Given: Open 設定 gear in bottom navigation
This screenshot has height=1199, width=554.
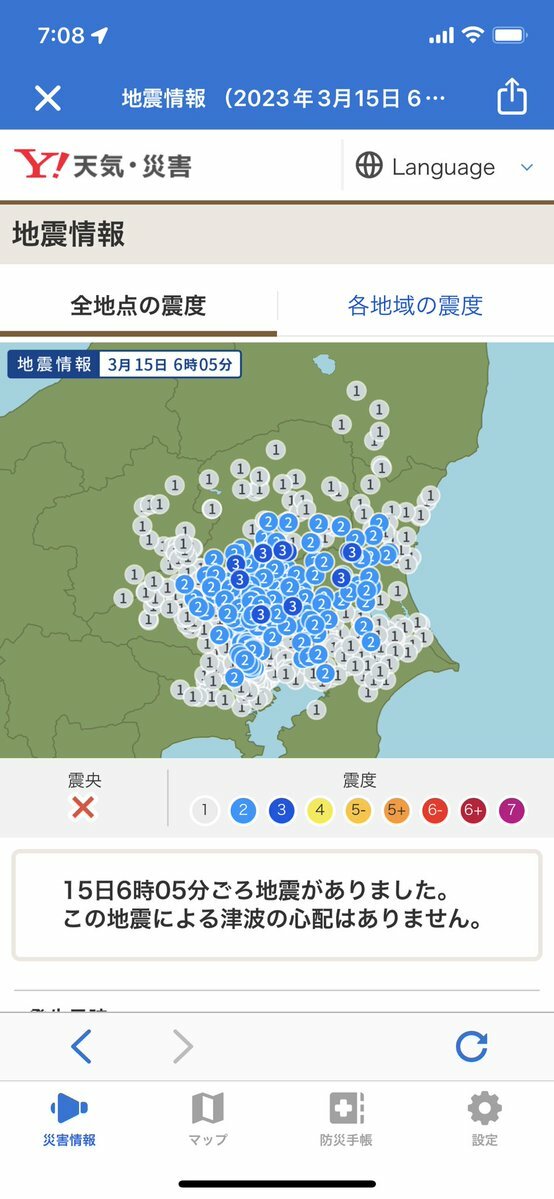Looking at the screenshot, I should tap(484, 1119).
